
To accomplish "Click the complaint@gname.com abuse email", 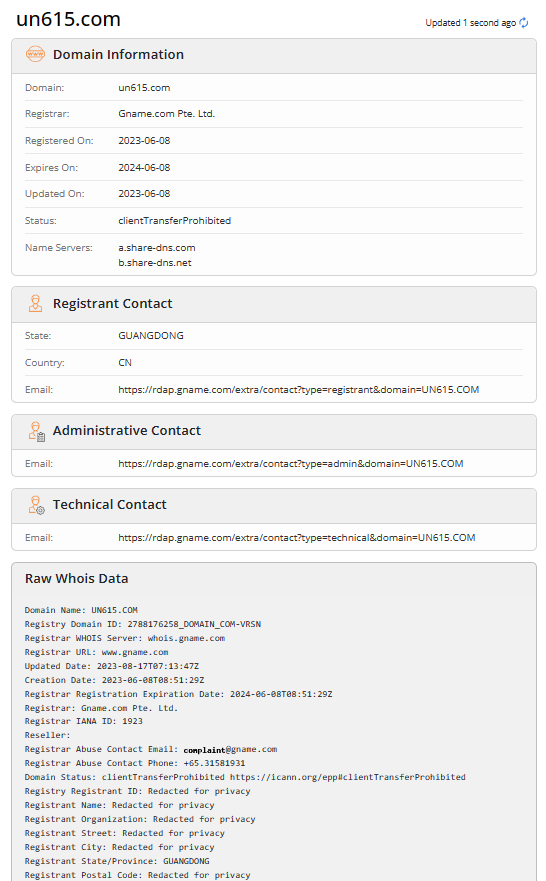I will (x=230, y=750).
